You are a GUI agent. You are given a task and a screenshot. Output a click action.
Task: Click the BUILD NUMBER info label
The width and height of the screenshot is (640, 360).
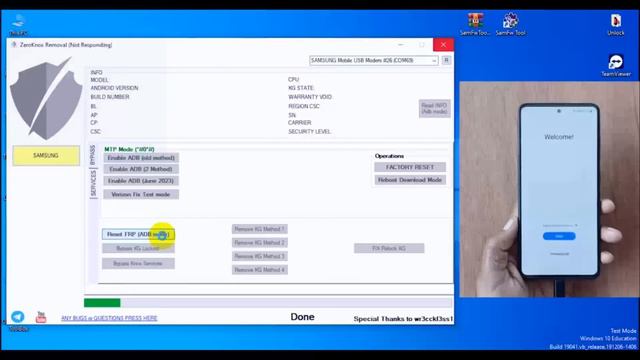110,97
